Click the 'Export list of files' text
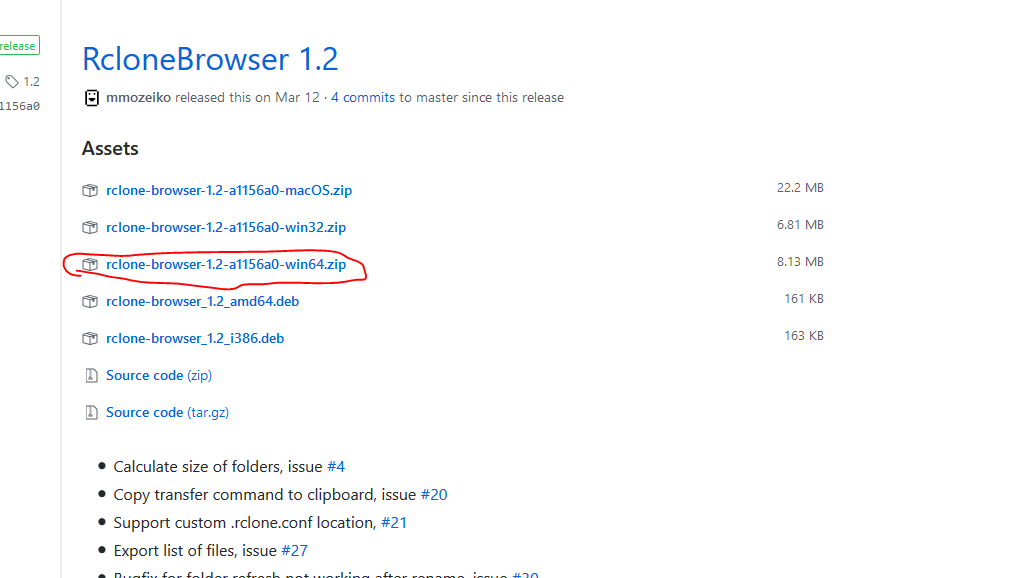1024x578 pixels. coord(175,551)
